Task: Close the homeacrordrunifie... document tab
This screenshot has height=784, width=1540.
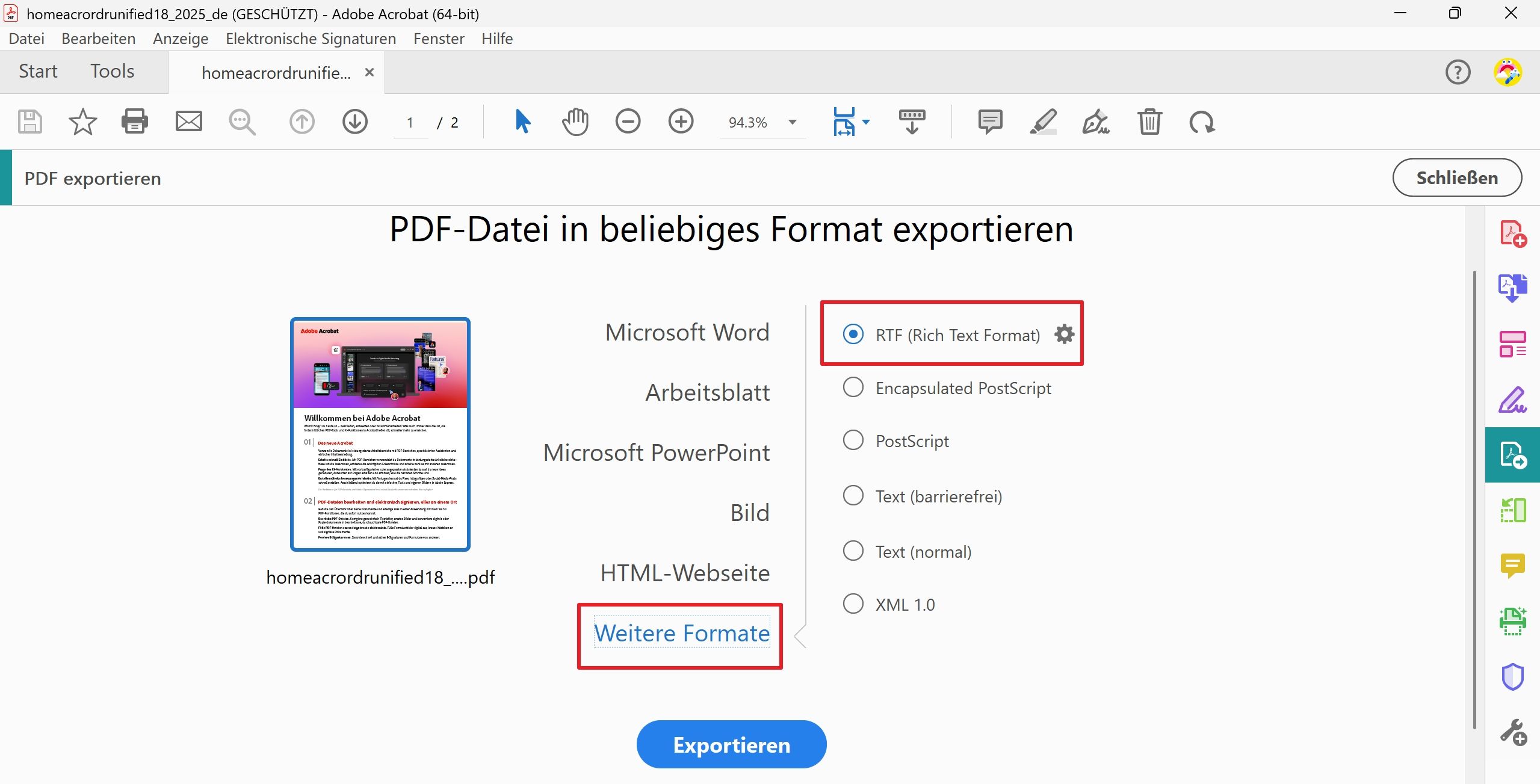Action: click(370, 73)
